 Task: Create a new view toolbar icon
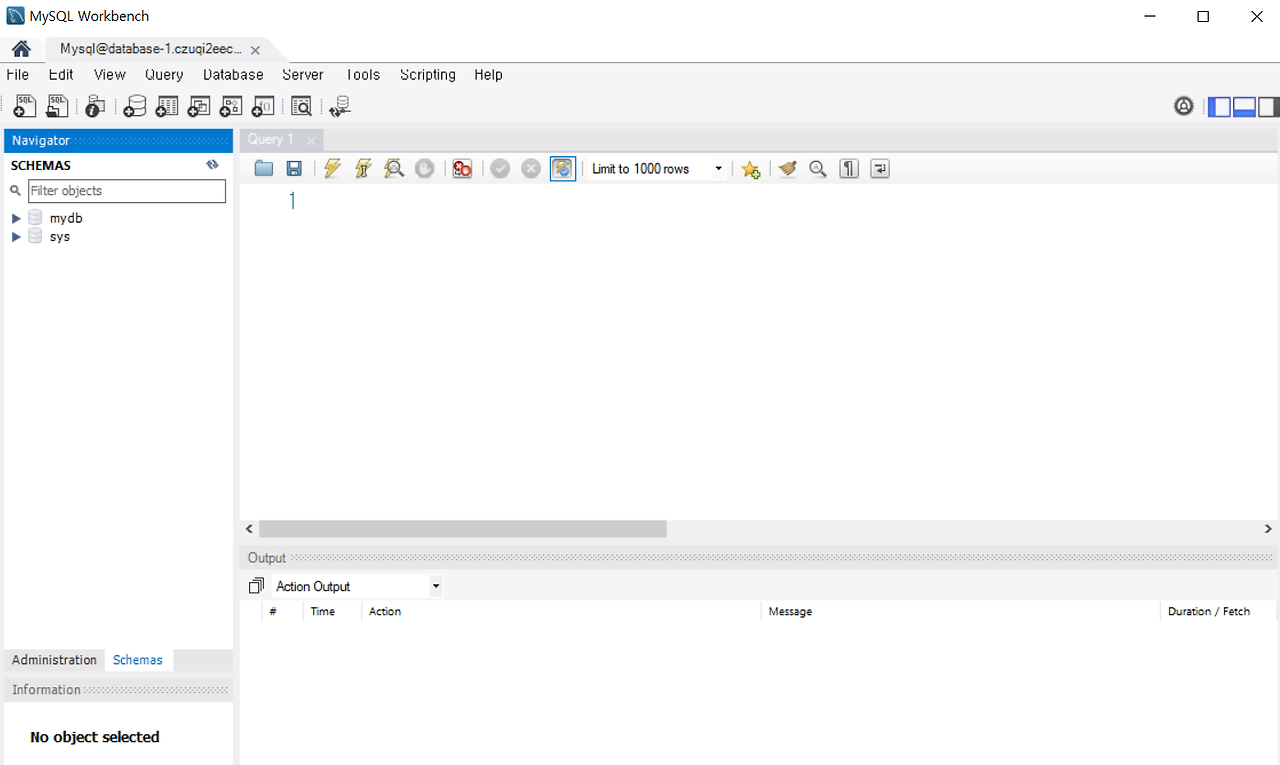coord(199,106)
